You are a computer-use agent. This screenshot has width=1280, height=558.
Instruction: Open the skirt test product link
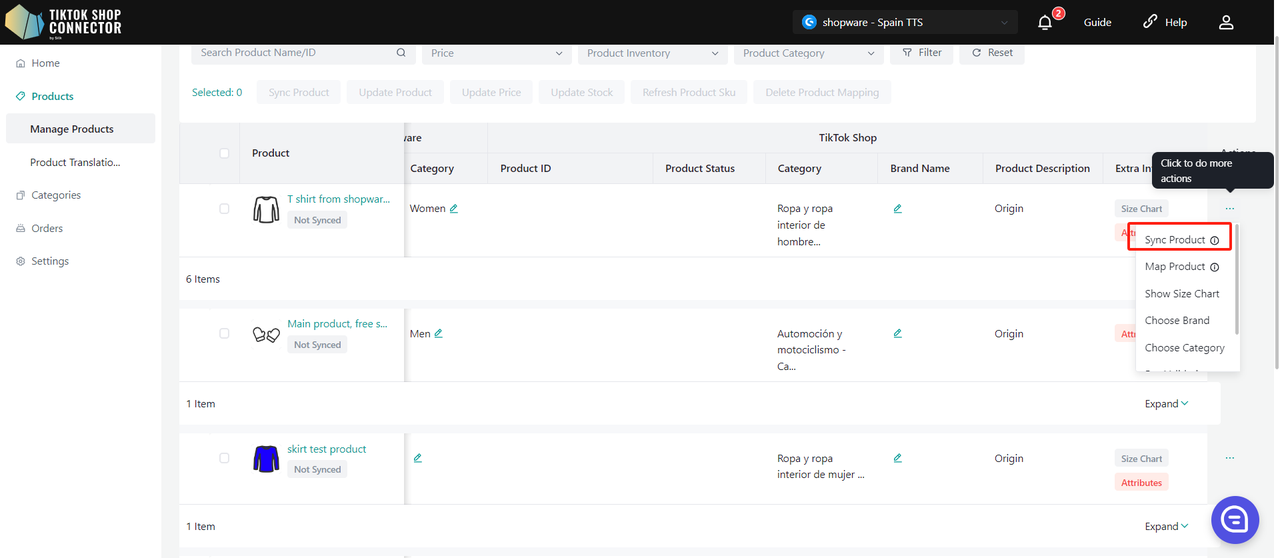(x=327, y=449)
